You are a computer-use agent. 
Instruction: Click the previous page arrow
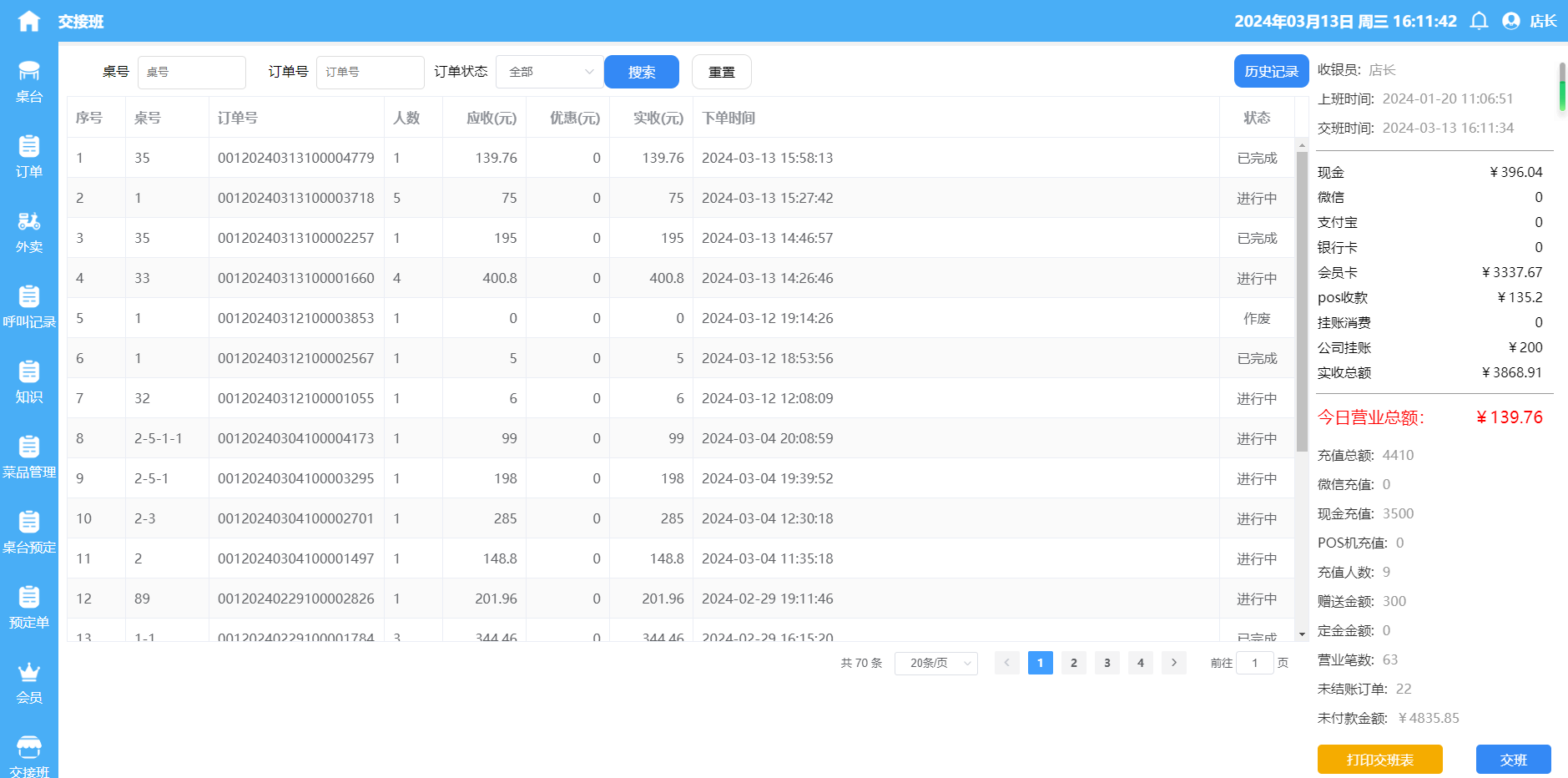pyautogui.click(x=1007, y=663)
